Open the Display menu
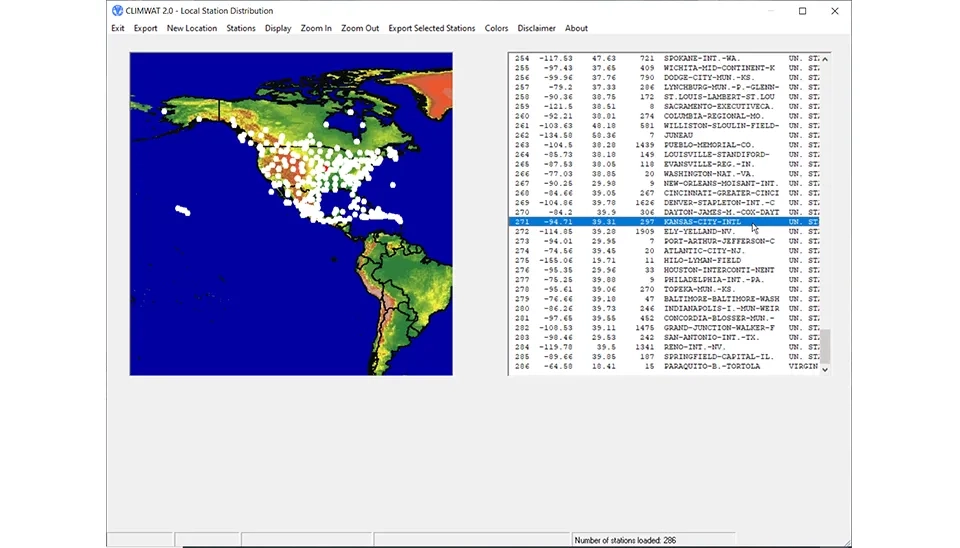960x548 pixels. pyautogui.click(x=278, y=28)
